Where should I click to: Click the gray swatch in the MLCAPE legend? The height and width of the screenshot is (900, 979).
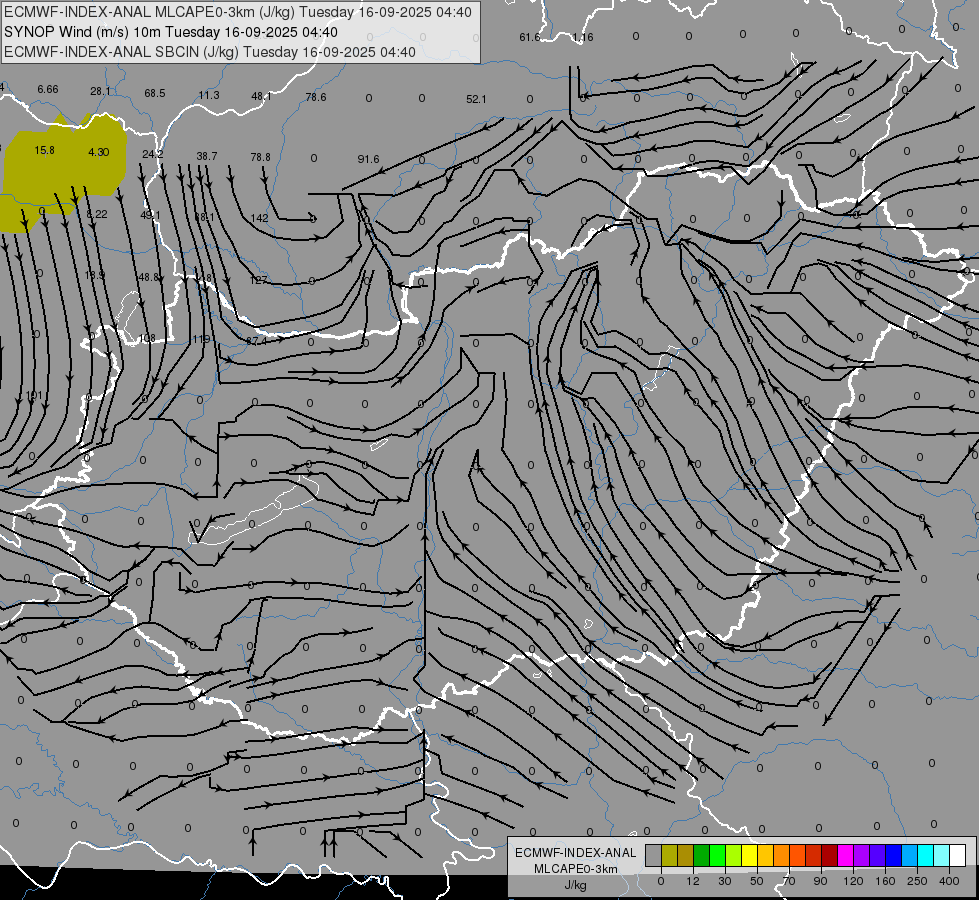(654, 856)
